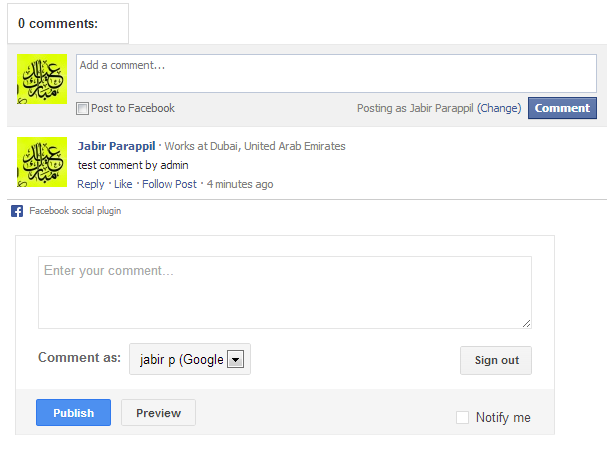Click the Sign out button
Image resolution: width=611 pixels, height=461 pixels.
pos(496,360)
